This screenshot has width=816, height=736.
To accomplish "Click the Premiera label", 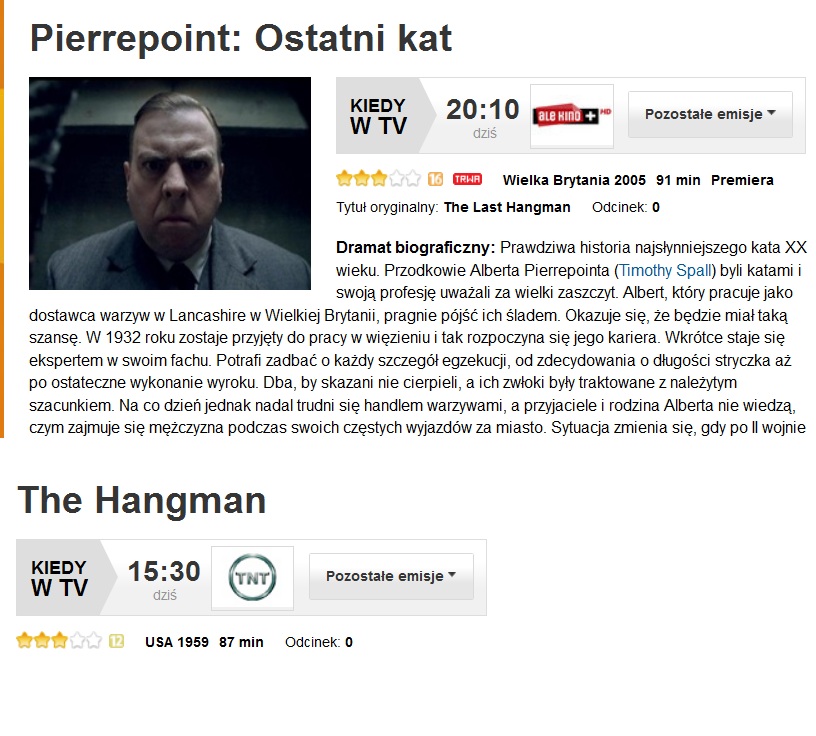I will tap(742, 180).
